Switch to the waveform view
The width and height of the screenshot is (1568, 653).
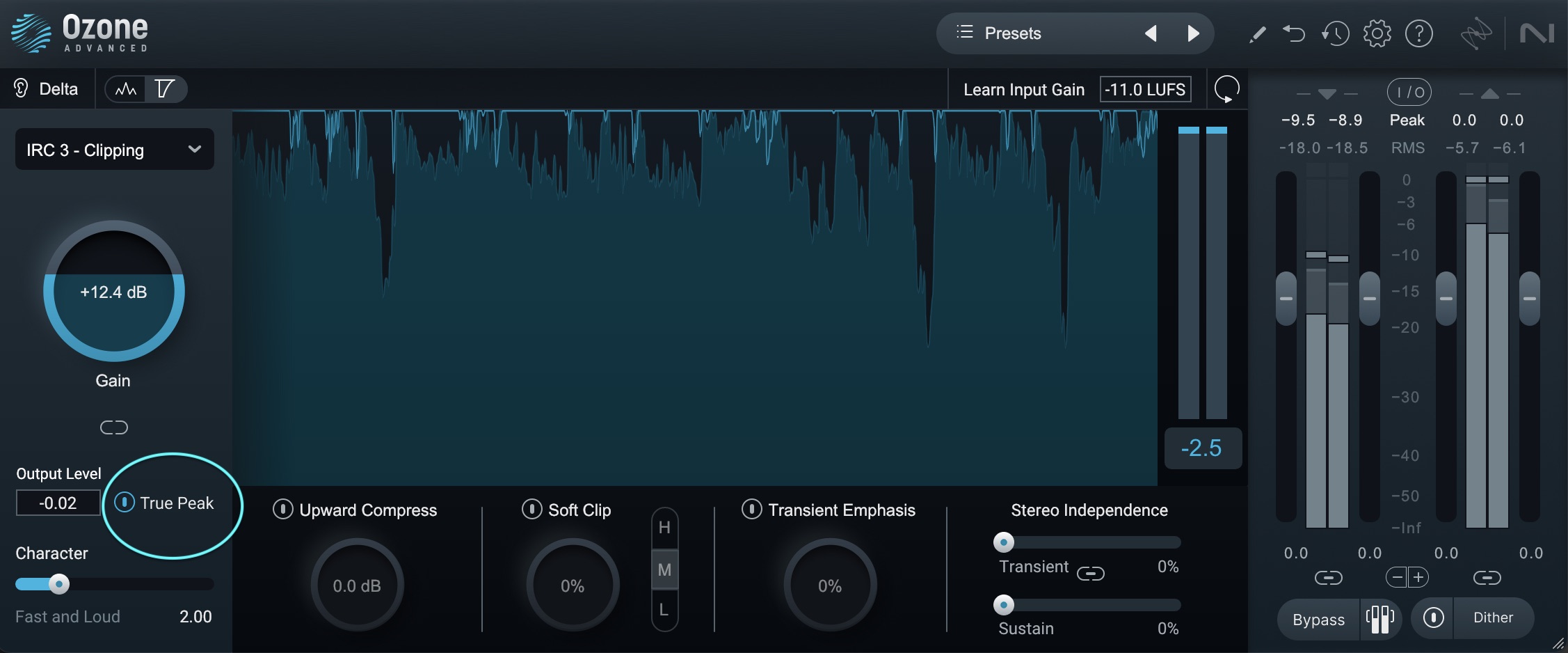point(126,89)
